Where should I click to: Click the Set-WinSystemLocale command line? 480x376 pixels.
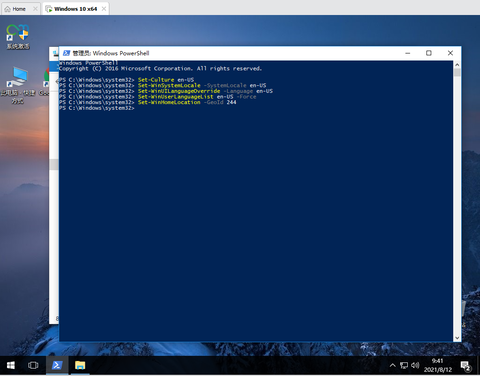point(163,85)
